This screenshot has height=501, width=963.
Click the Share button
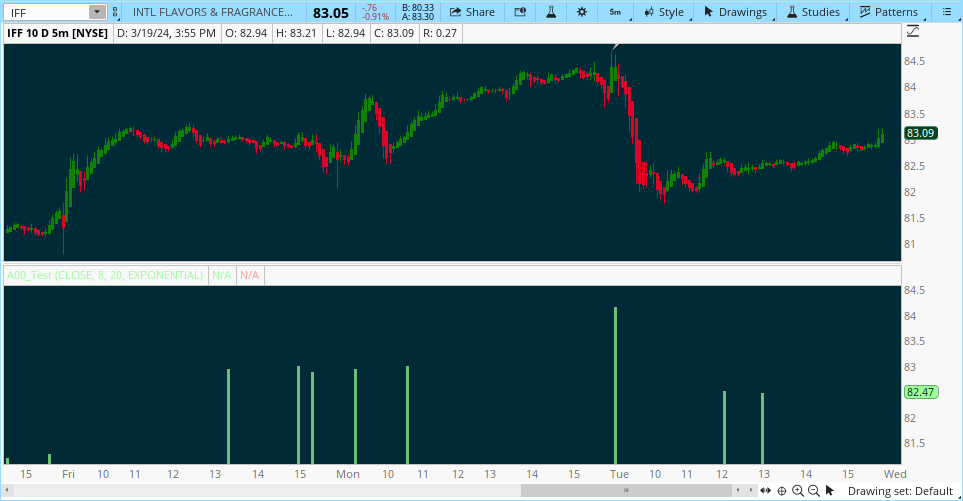pos(472,12)
